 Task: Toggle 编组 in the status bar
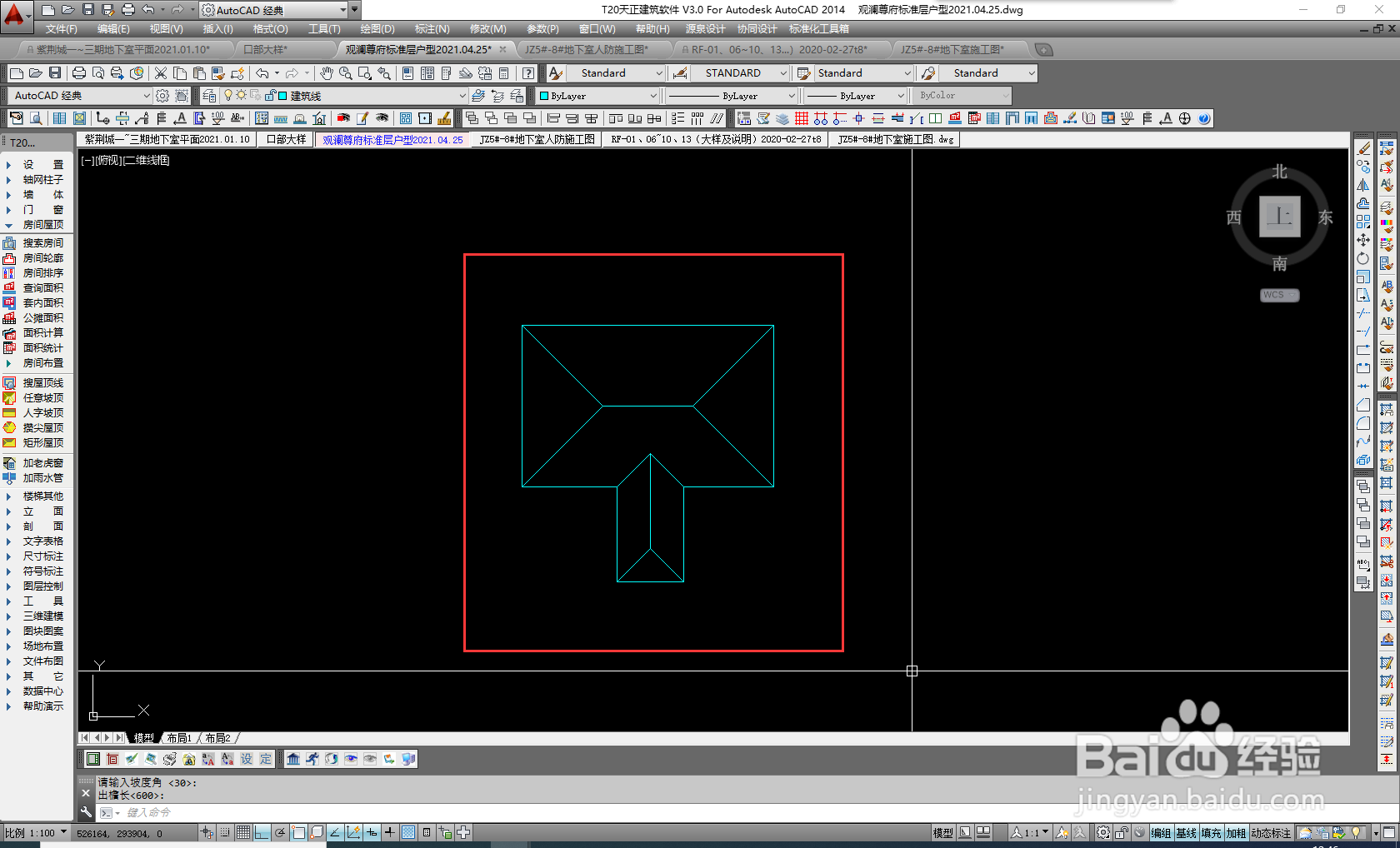click(1161, 833)
